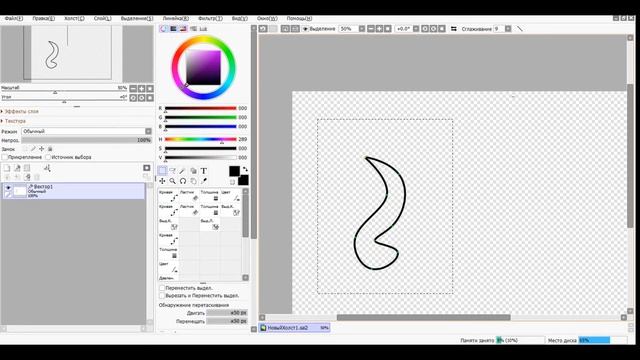640x360 pixels.
Task: Select the Eyedropper color picker tool
Action: 204,181
